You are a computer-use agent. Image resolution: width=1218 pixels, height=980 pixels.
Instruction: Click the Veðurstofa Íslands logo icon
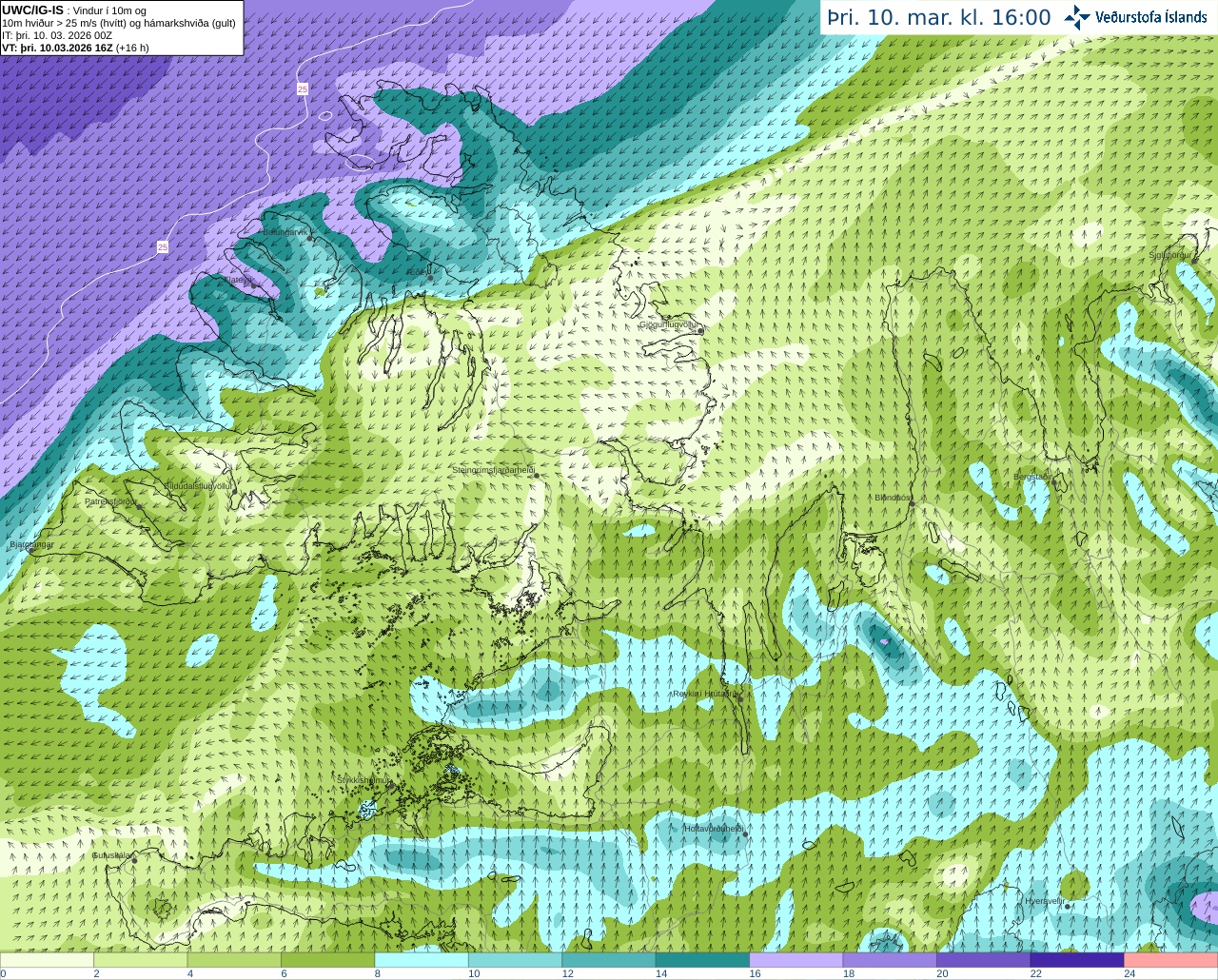tap(1077, 17)
